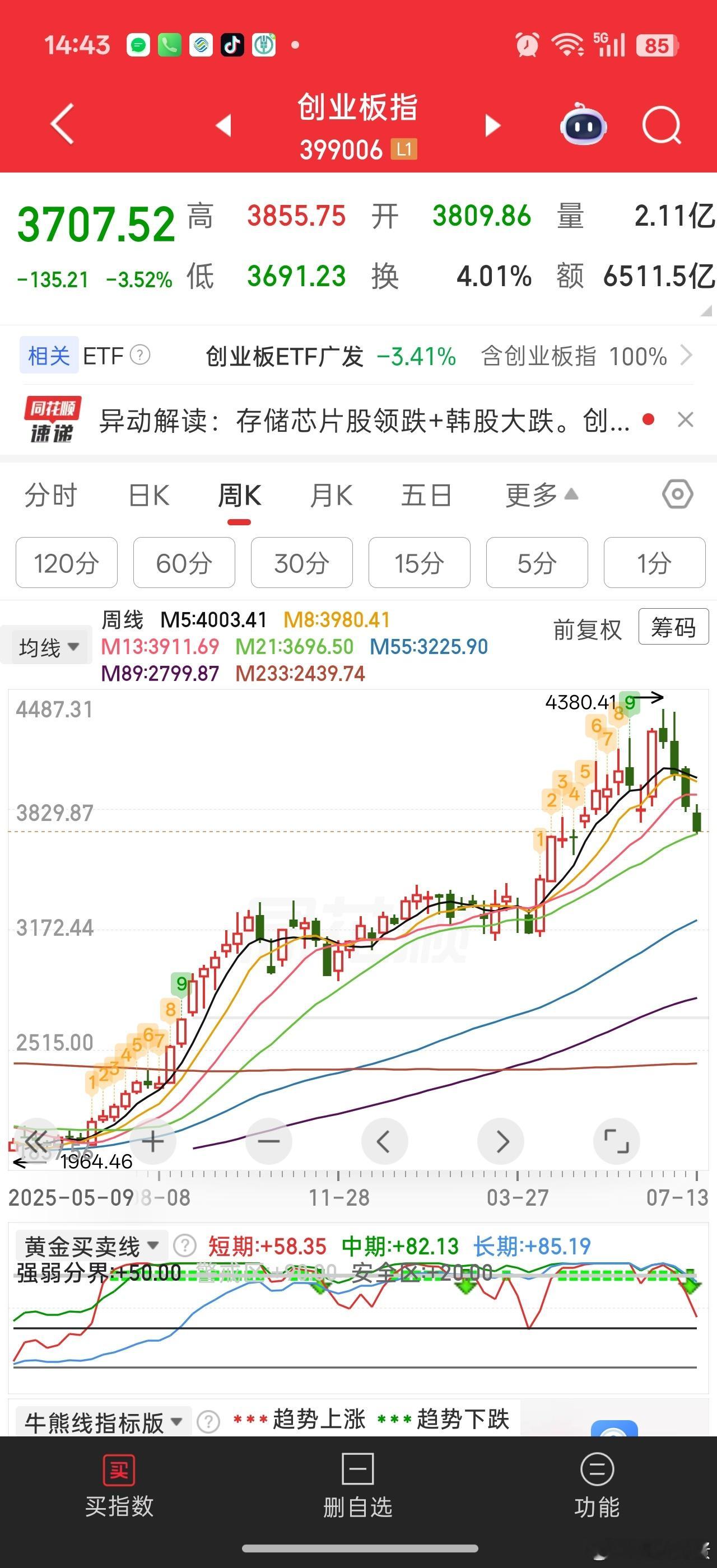Open the TikTok notification icon
717x1568 pixels.
[x=232, y=44]
